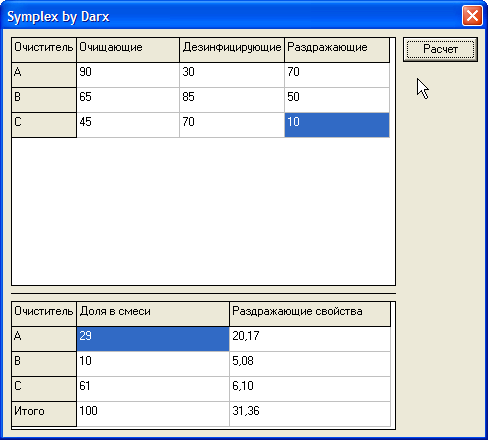The image size is (488, 440).
Task: Click the Раздражающие свойства column header
Action: (x=310, y=314)
